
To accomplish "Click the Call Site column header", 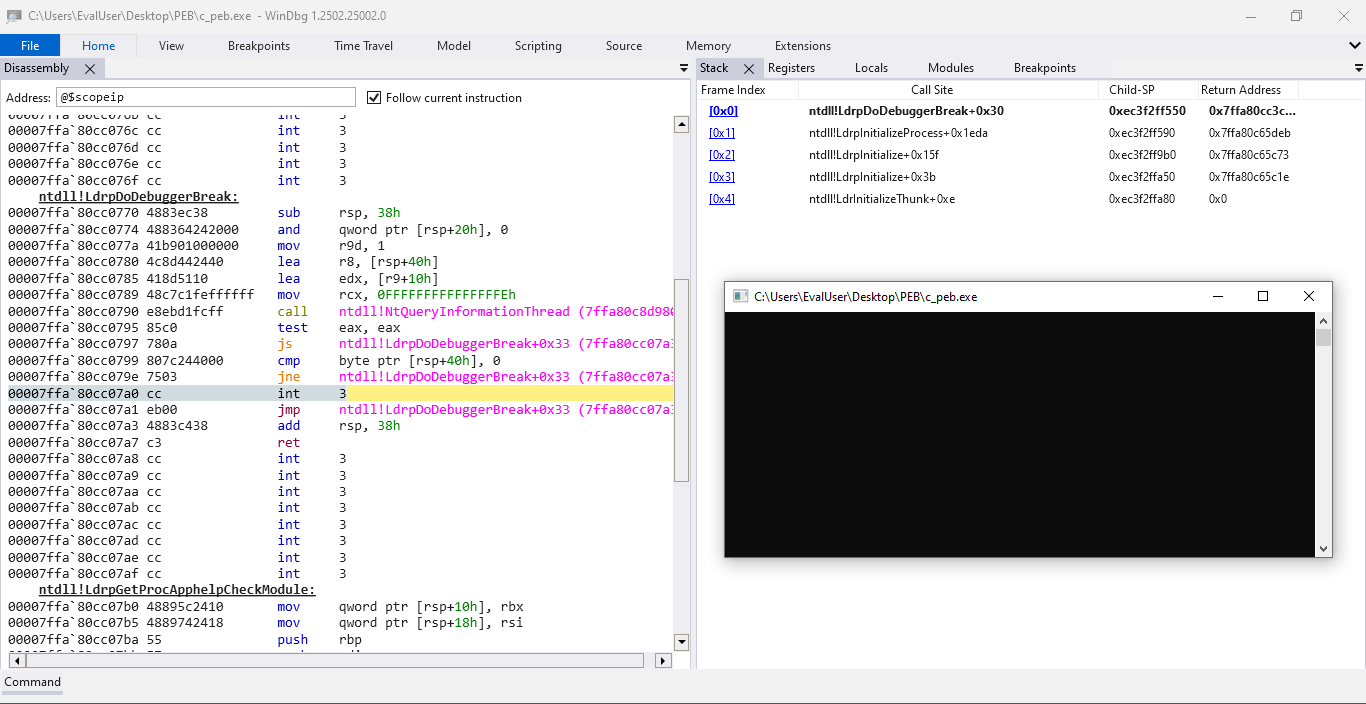I will (x=932, y=90).
